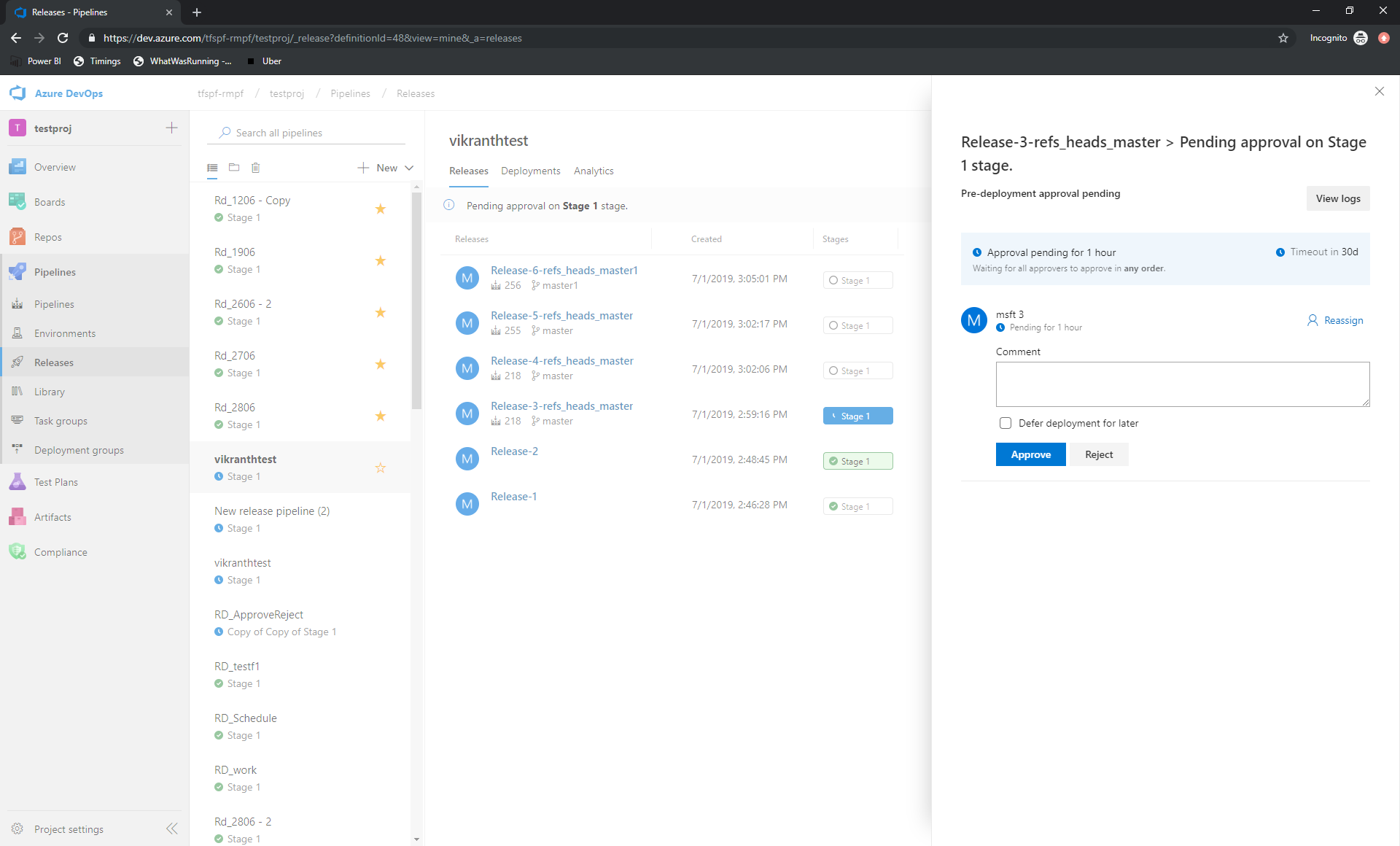Click the Repos icon in left sidebar
1400x846 pixels.
pyautogui.click(x=20, y=236)
